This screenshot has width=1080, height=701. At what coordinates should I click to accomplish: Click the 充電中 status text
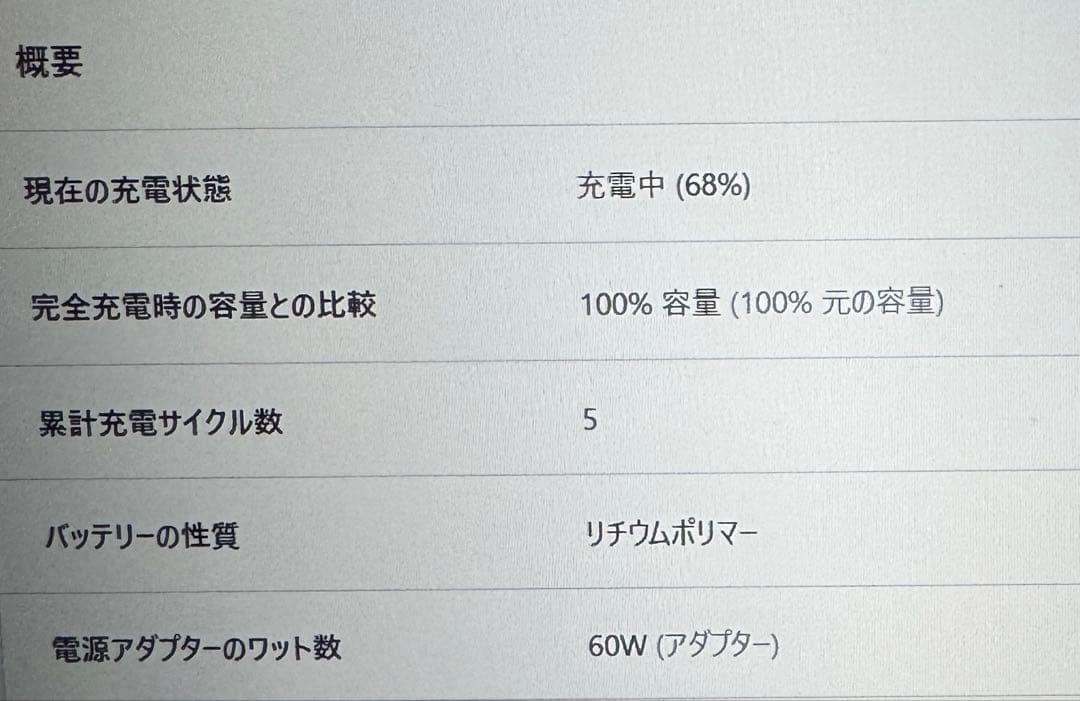pos(620,186)
